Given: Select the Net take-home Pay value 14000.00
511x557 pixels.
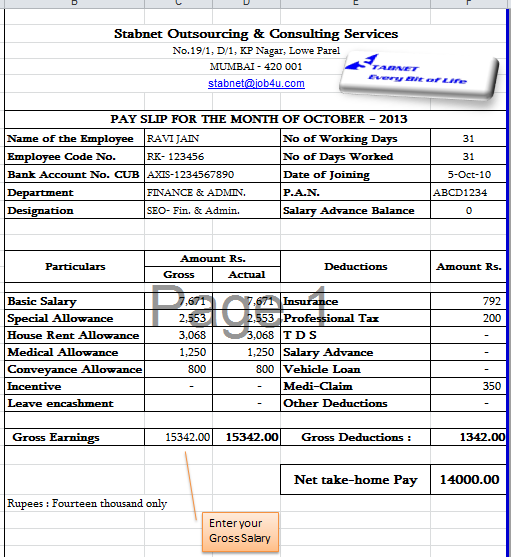Looking at the screenshot, I should pyautogui.click(x=468, y=480).
